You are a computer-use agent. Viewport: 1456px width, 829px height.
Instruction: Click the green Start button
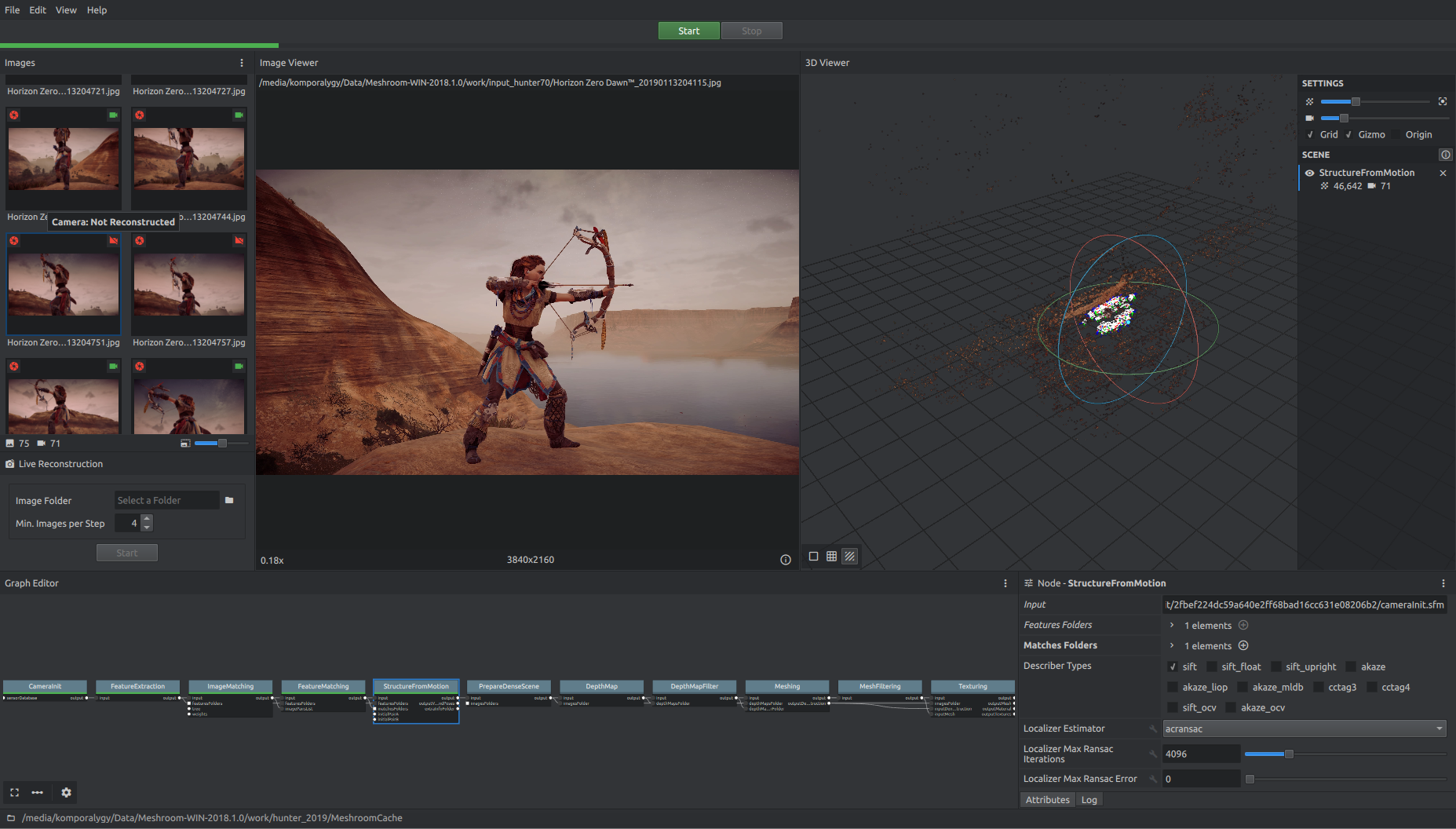coord(688,31)
